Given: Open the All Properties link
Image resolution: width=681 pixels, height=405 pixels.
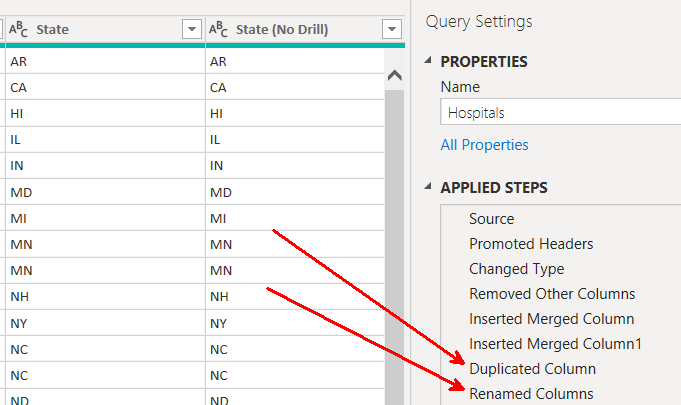Looking at the screenshot, I should pyautogui.click(x=484, y=145).
